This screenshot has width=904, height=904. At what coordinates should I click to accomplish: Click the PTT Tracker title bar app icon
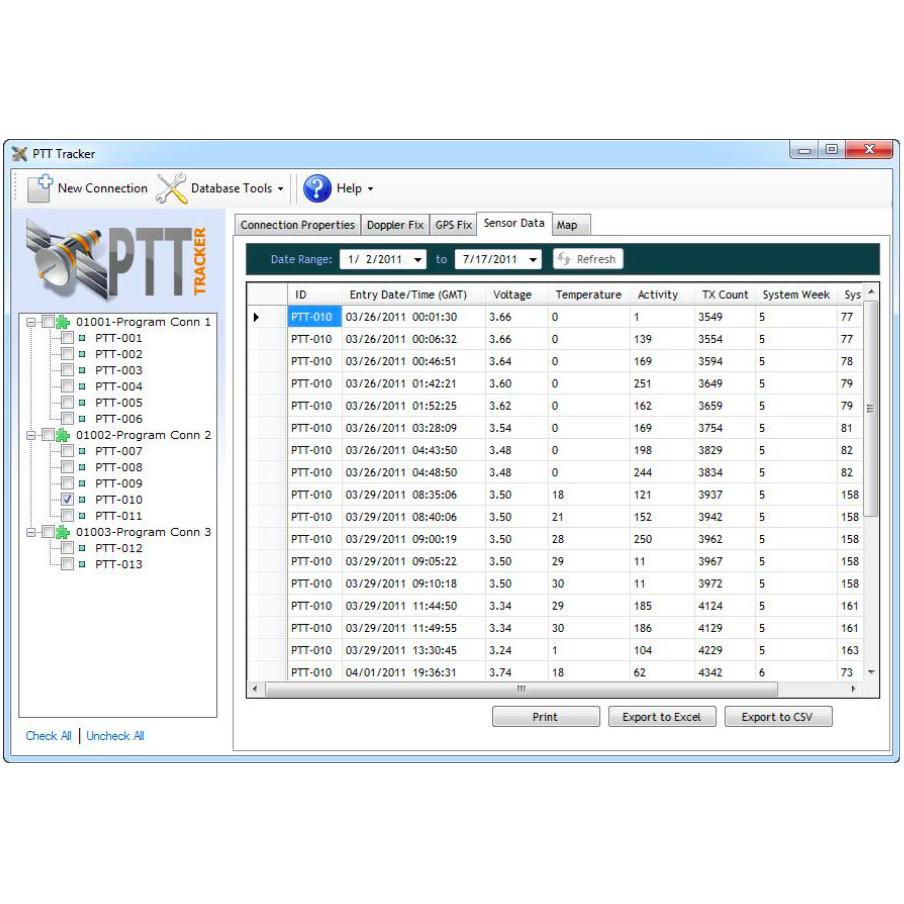20,154
